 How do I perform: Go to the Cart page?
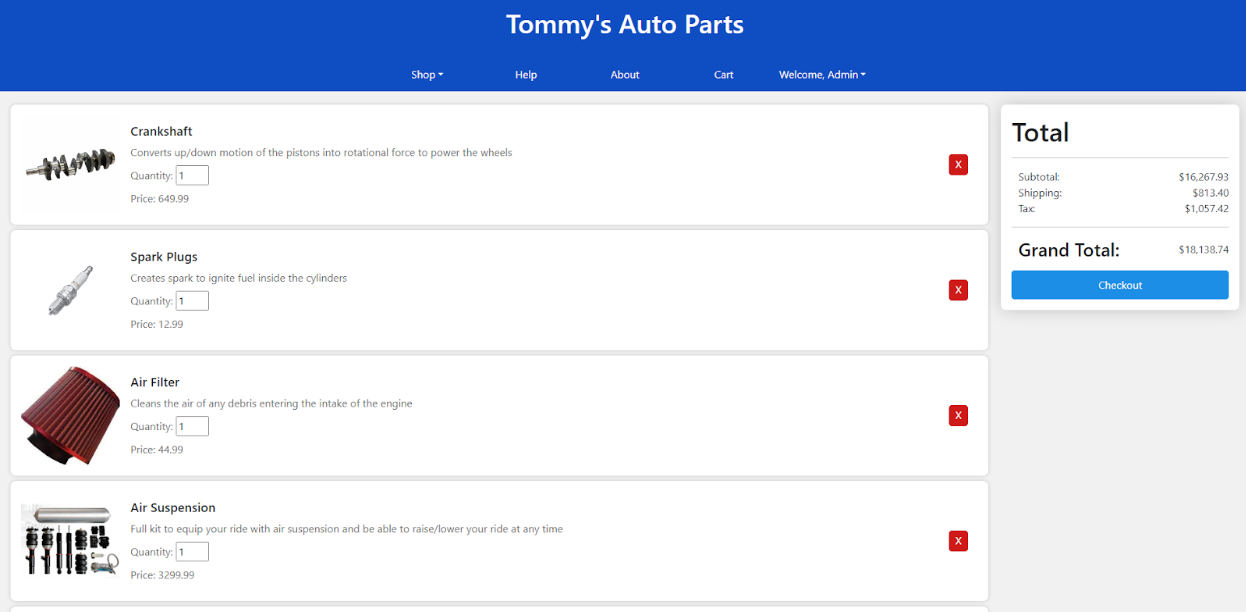723,74
